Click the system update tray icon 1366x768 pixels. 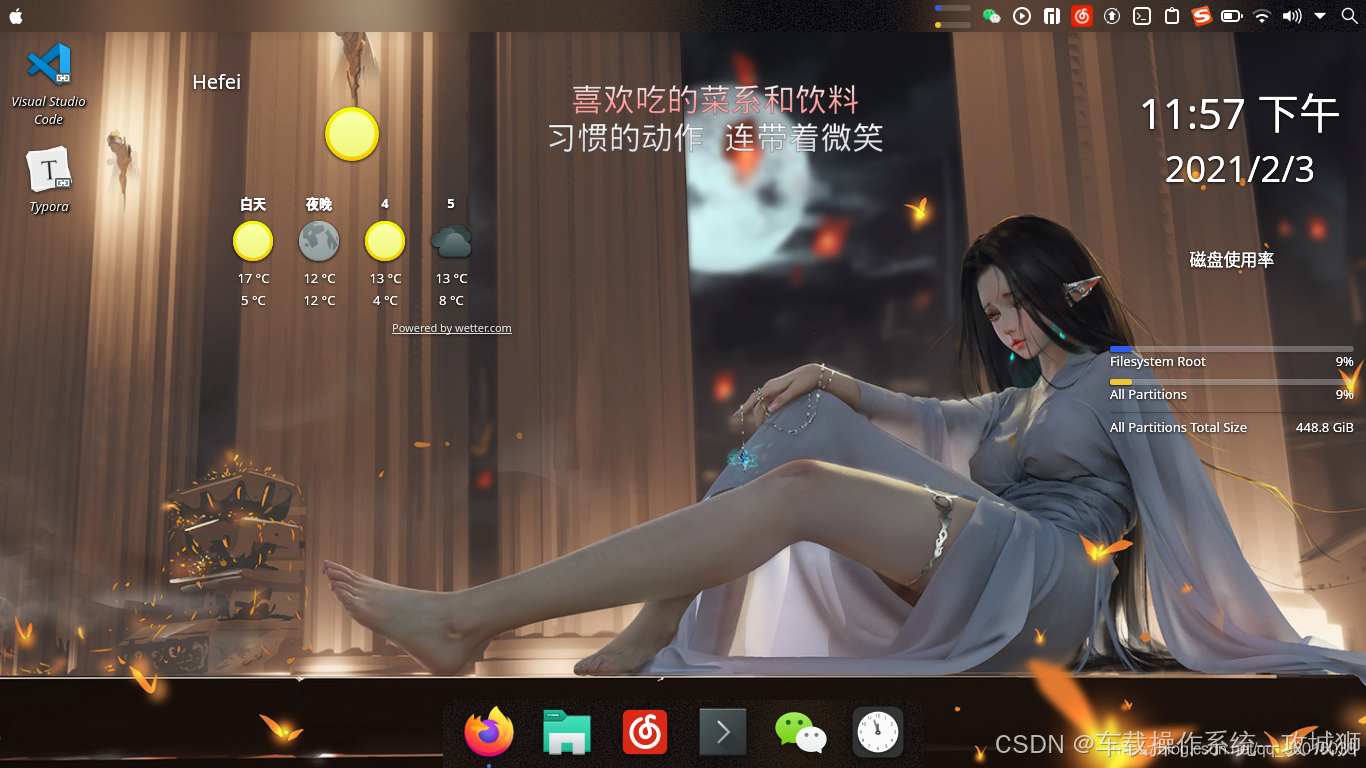pyautogui.click(x=1111, y=16)
